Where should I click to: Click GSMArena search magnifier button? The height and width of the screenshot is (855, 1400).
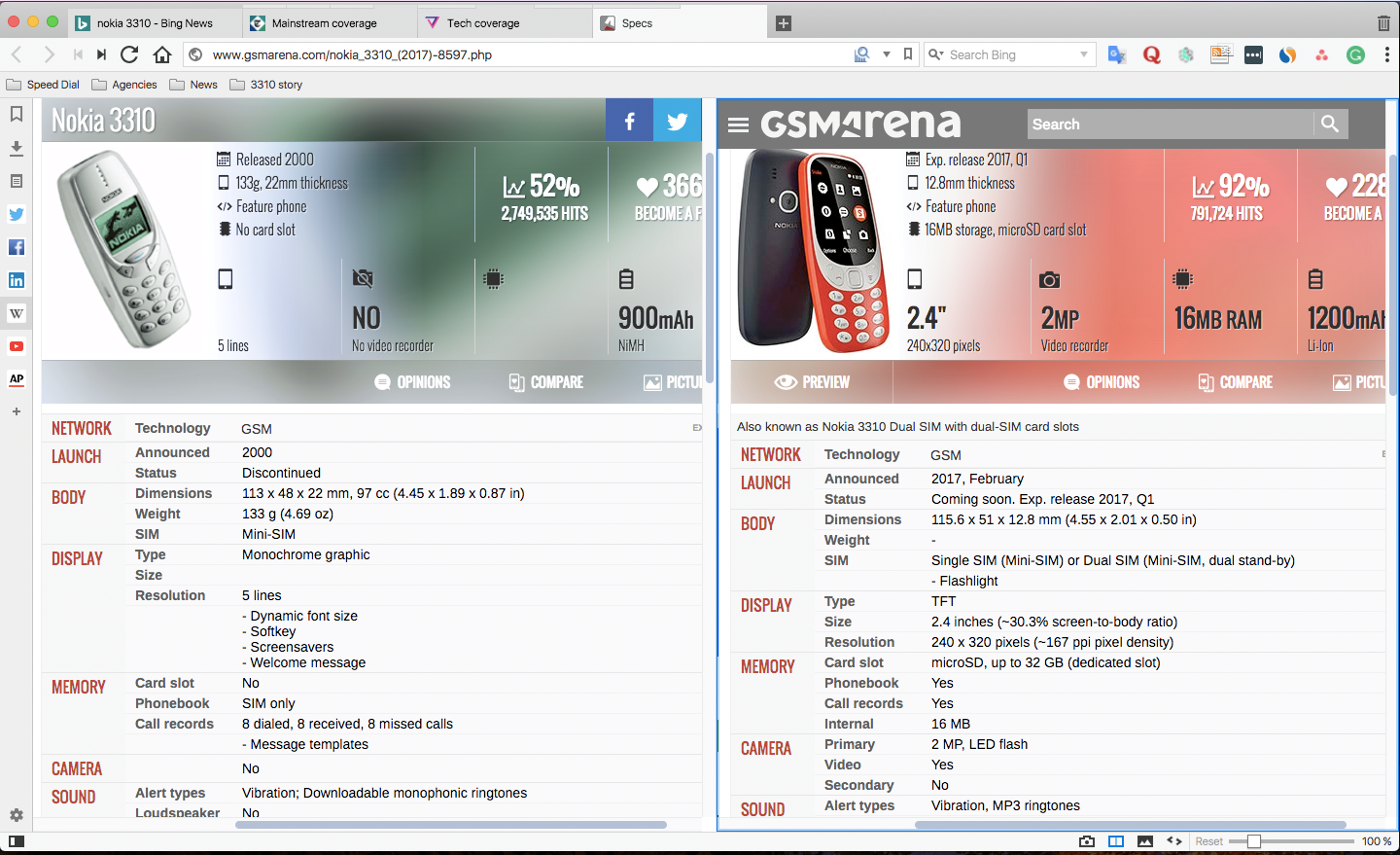pos(1330,124)
